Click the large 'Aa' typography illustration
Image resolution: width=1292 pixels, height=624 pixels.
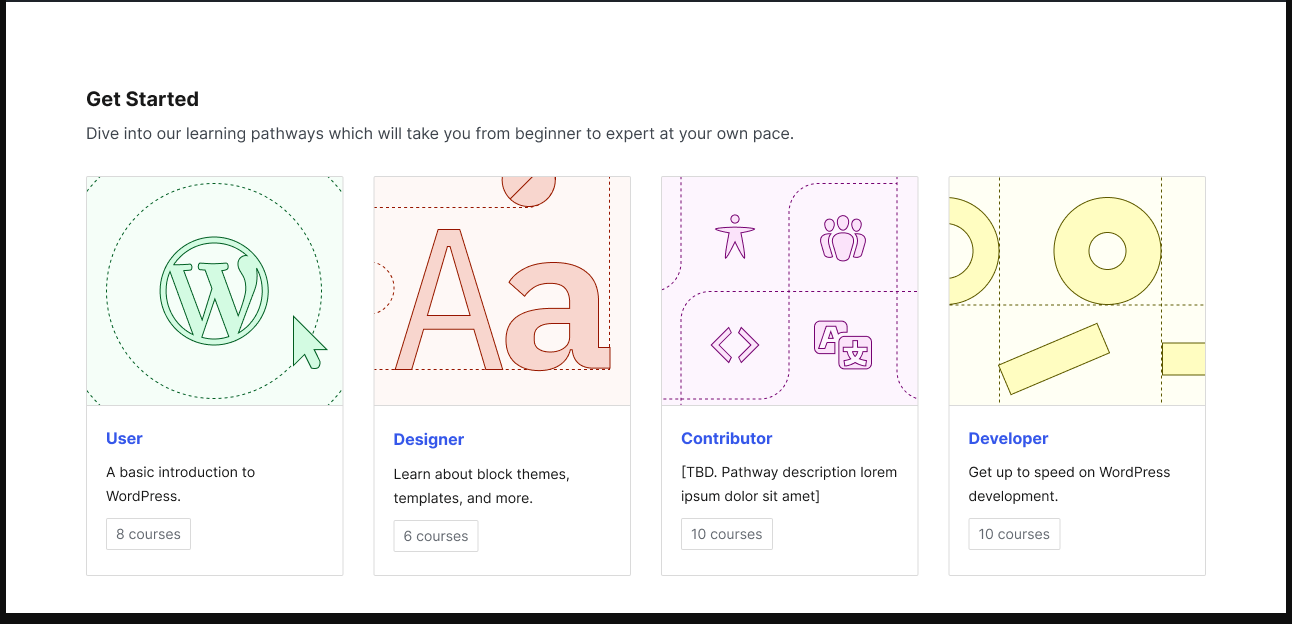(500, 300)
